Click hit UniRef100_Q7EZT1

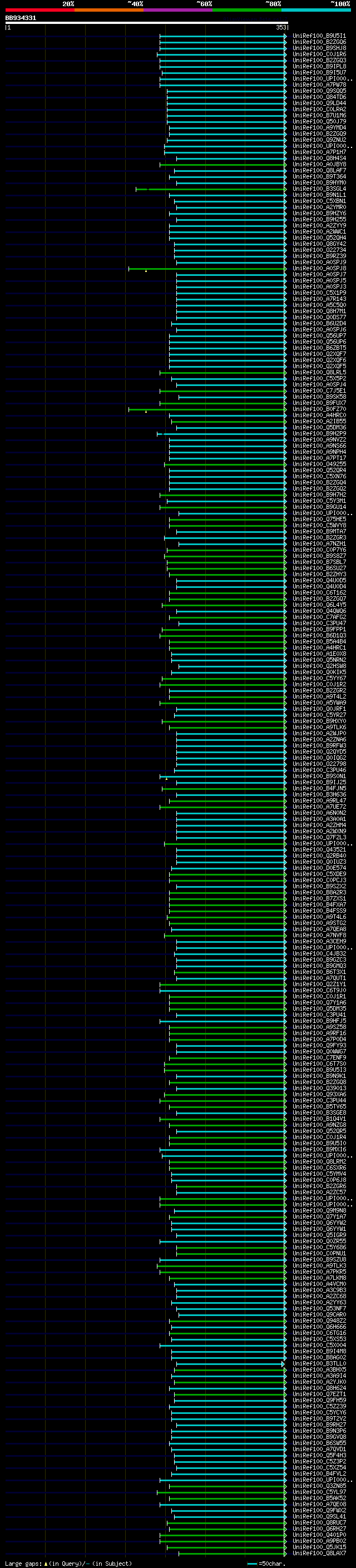tap(319, 1394)
